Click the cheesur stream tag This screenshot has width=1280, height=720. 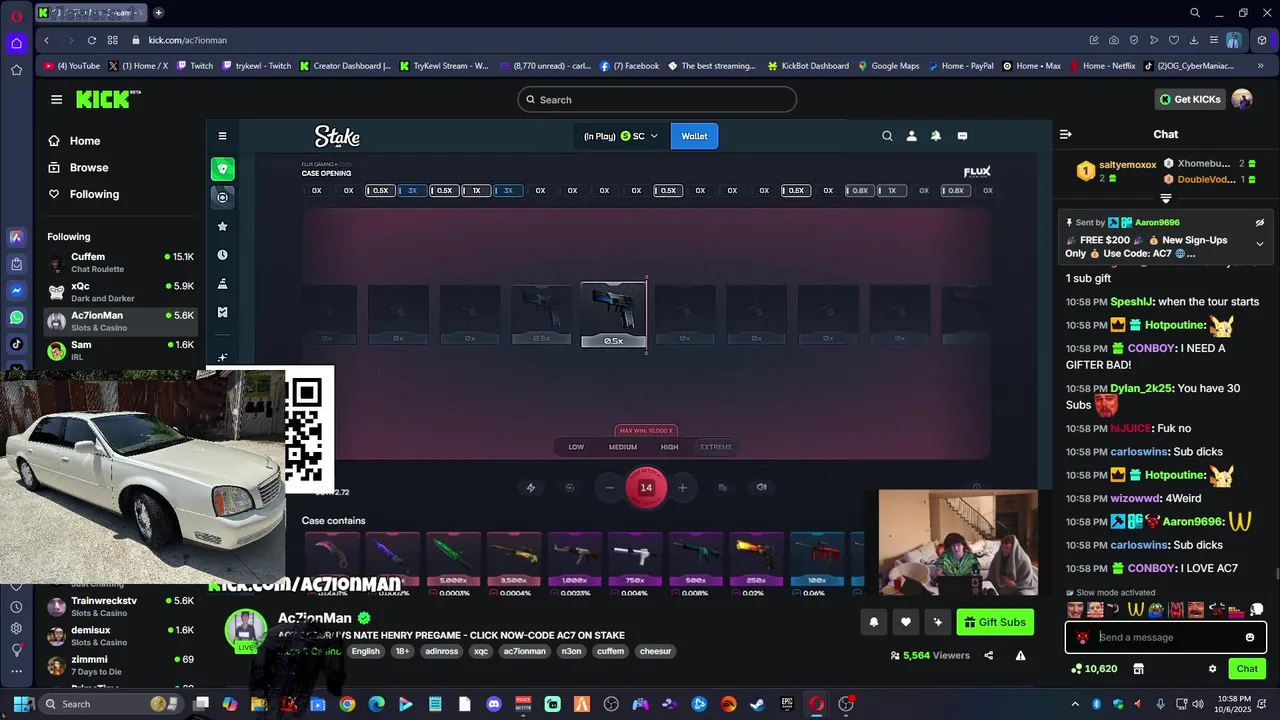(x=655, y=651)
